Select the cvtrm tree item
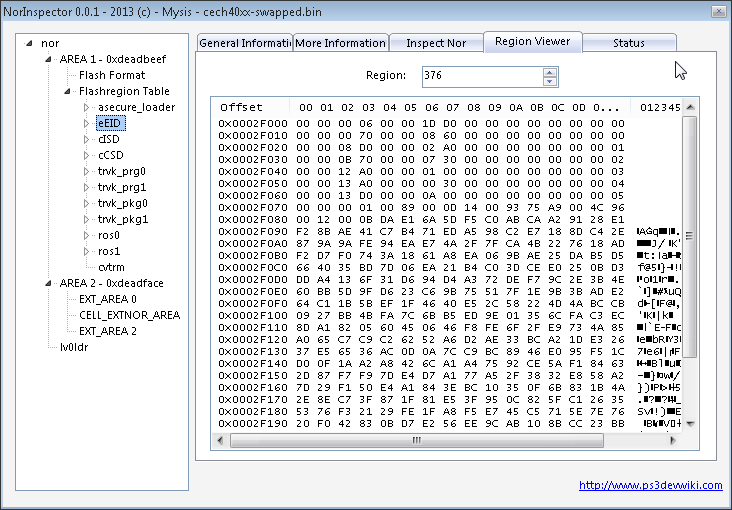This screenshot has height=510, width=732. 111,267
